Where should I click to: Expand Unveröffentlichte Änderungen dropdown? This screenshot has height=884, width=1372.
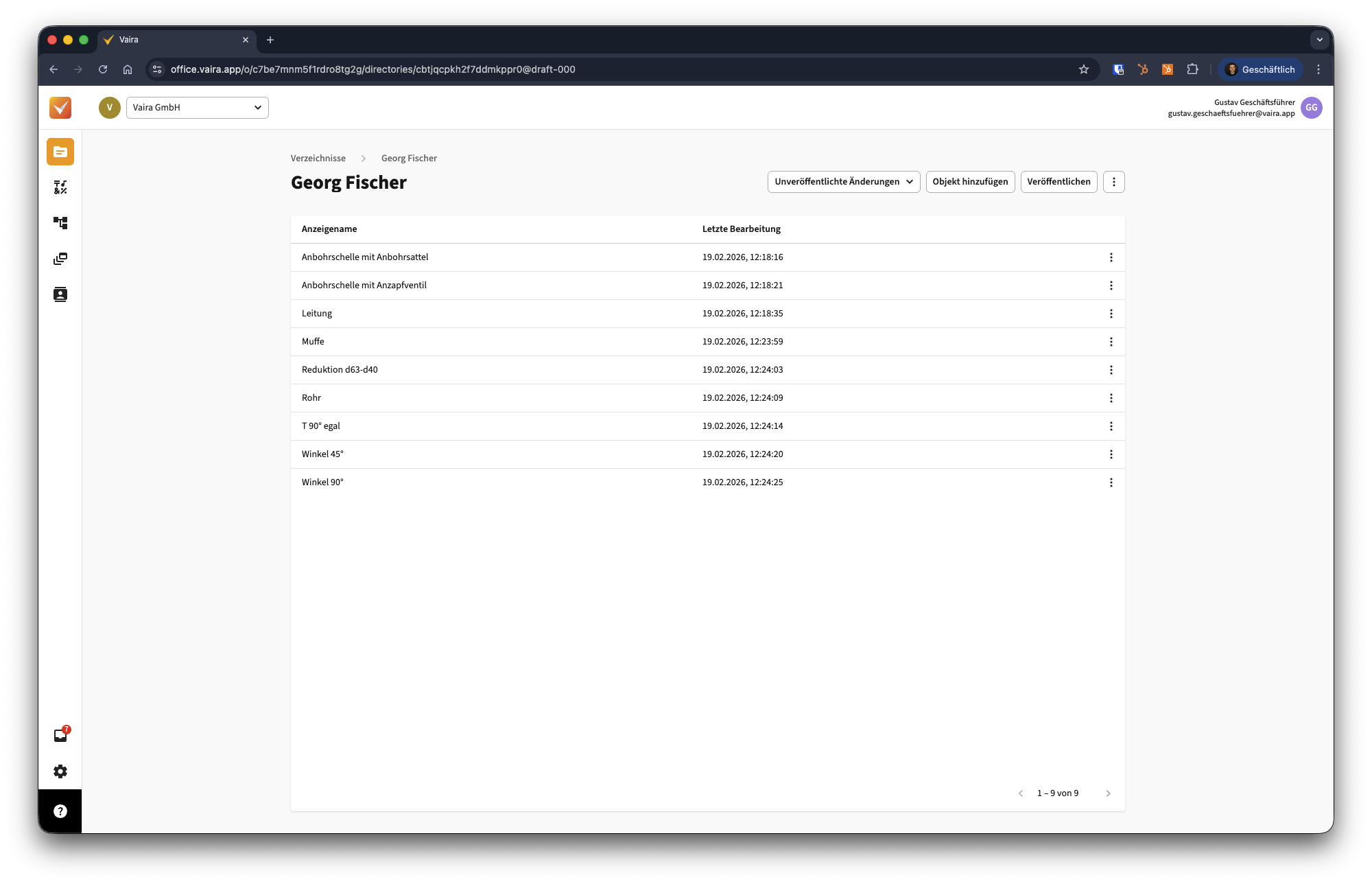[843, 182]
